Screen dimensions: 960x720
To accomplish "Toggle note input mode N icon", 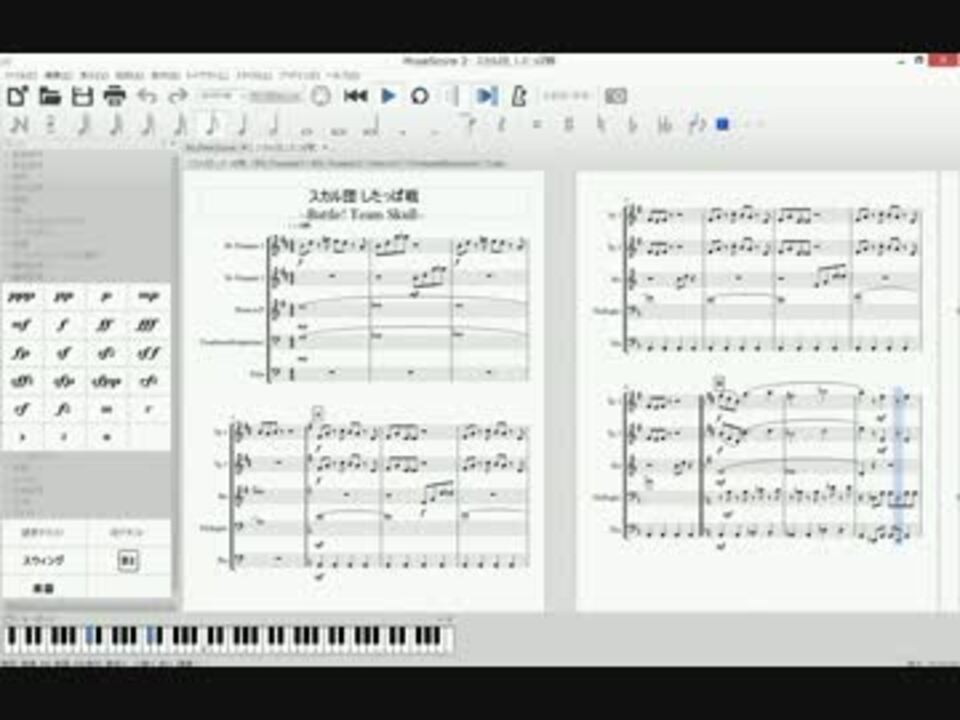I will (19, 125).
